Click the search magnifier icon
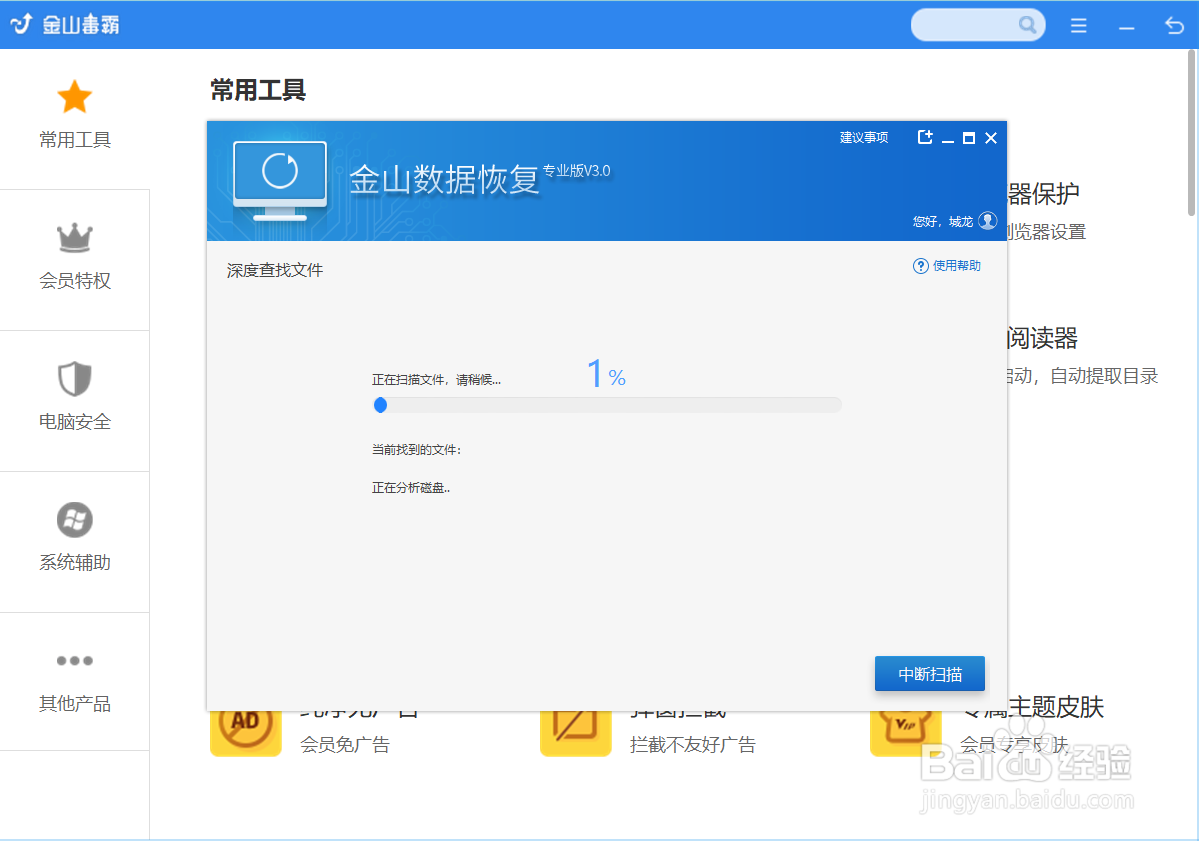 [x=1029, y=24]
